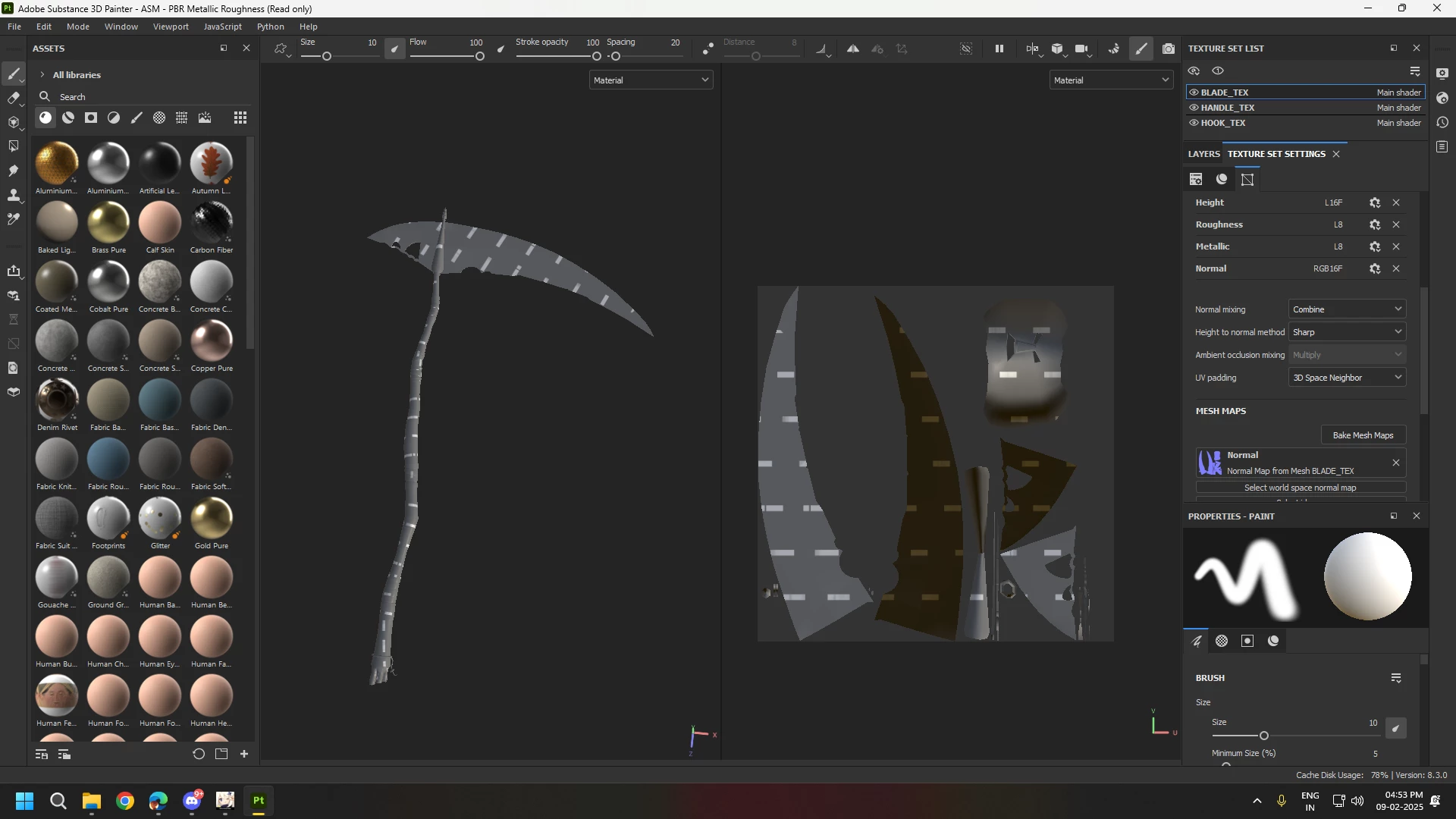
Task: Open the Viewport menu
Action: (171, 27)
